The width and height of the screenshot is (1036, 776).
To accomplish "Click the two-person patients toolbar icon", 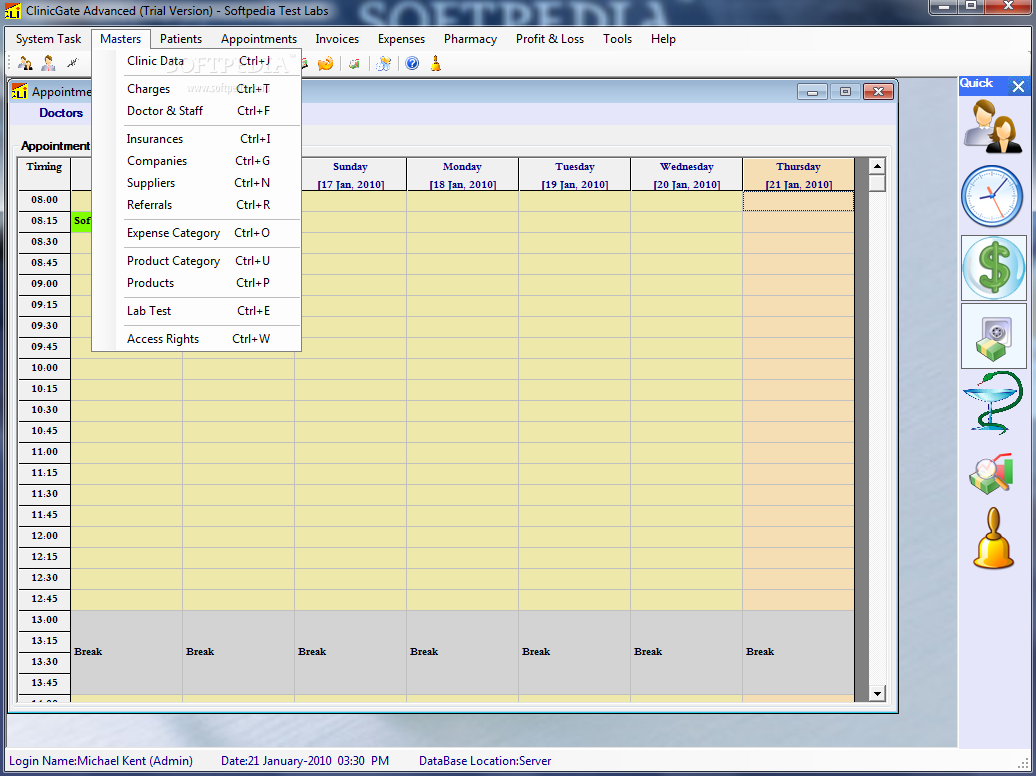I will (25, 63).
